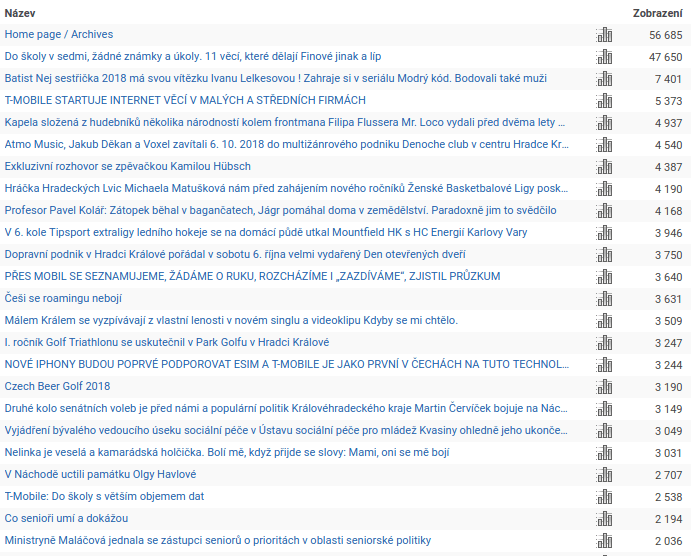Viewport: 691px width, 556px height.
Task: Click chart icon in Czech Beer Golf 2018 row
Action: [603, 387]
